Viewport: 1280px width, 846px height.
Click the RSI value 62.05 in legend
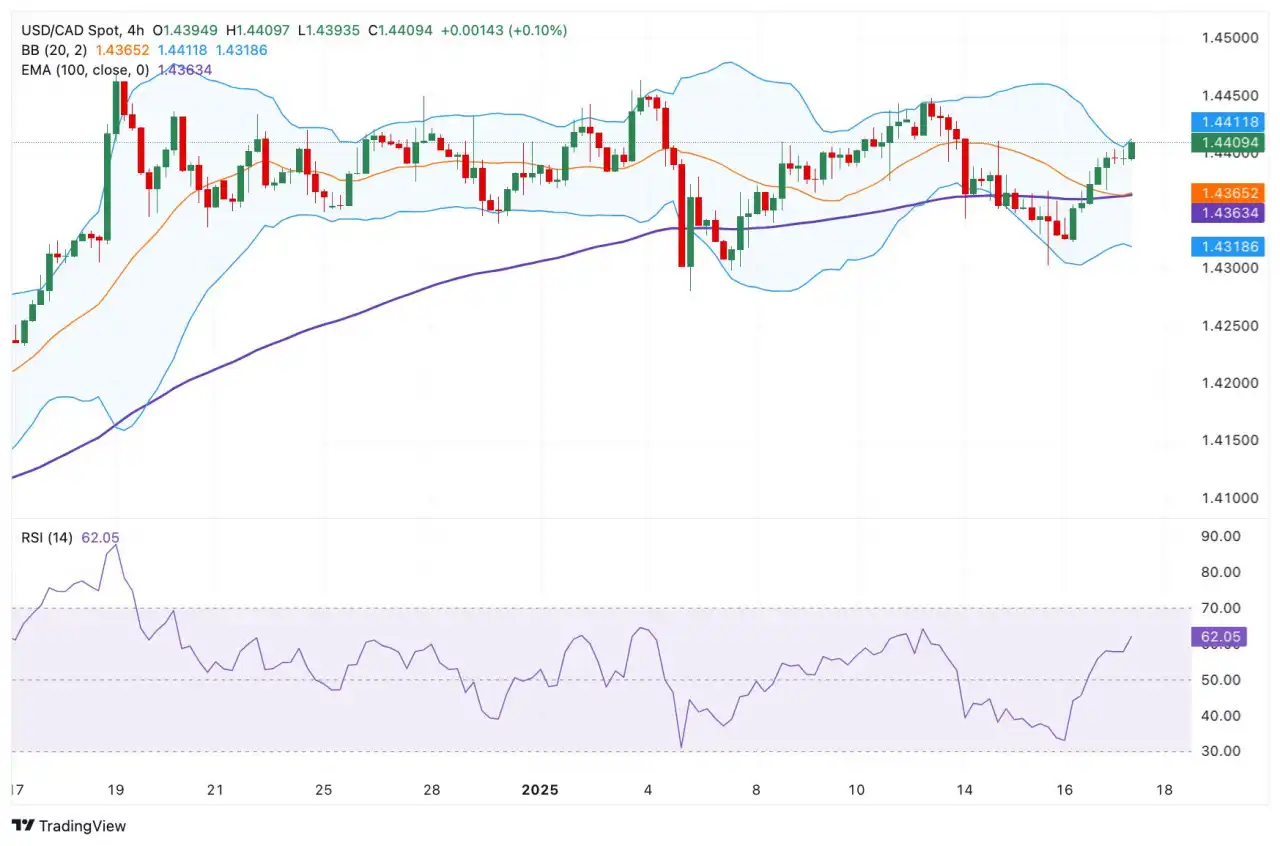point(100,538)
